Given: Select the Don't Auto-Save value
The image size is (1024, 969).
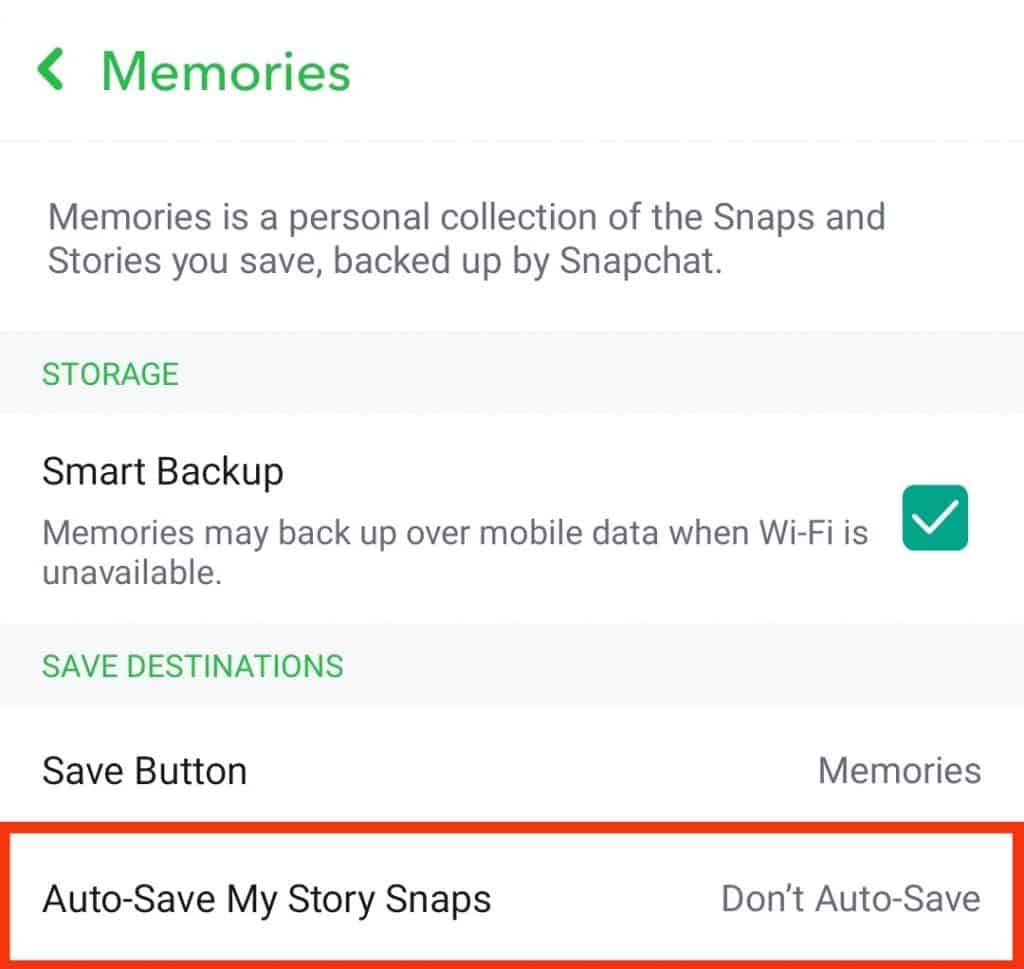Looking at the screenshot, I should tap(849, 898).
